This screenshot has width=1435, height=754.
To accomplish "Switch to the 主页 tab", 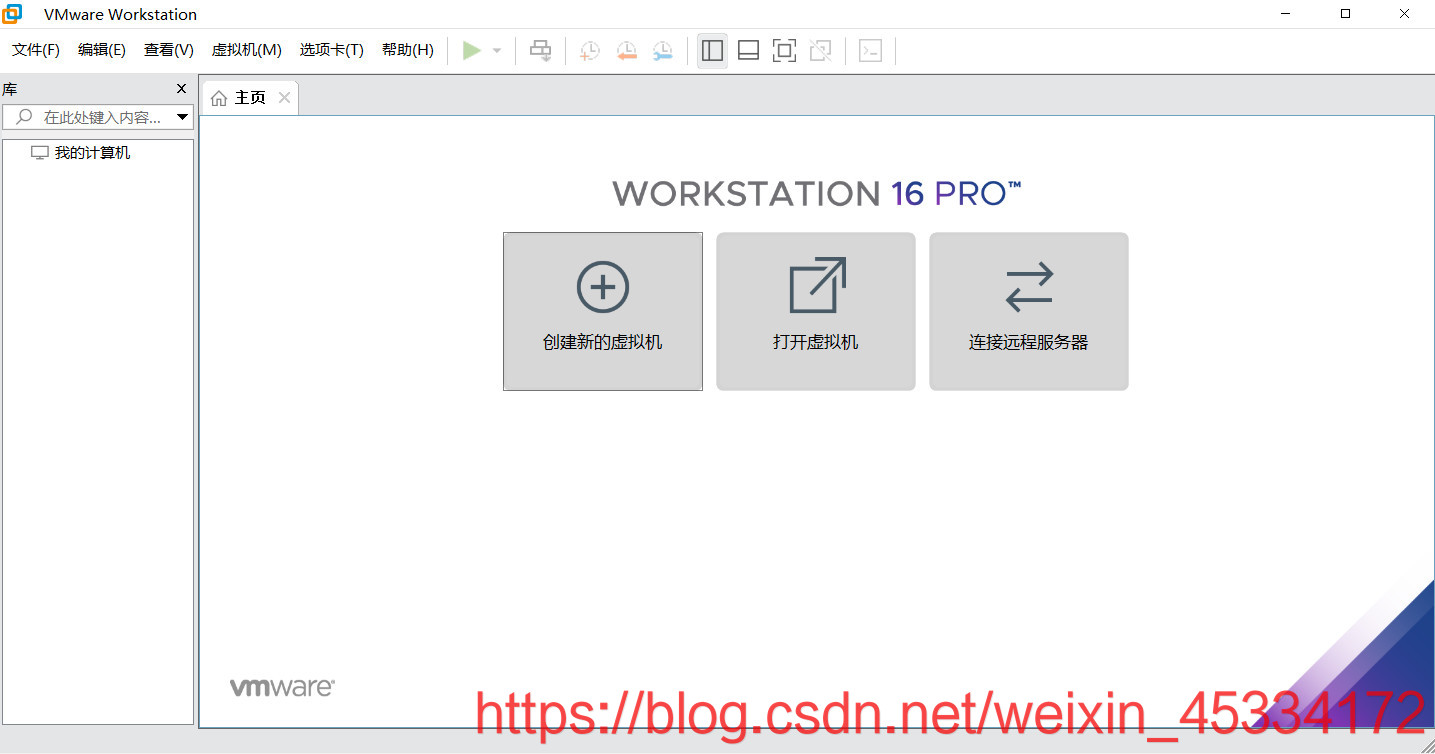I will pyautogui.click(x=250, y=98).
